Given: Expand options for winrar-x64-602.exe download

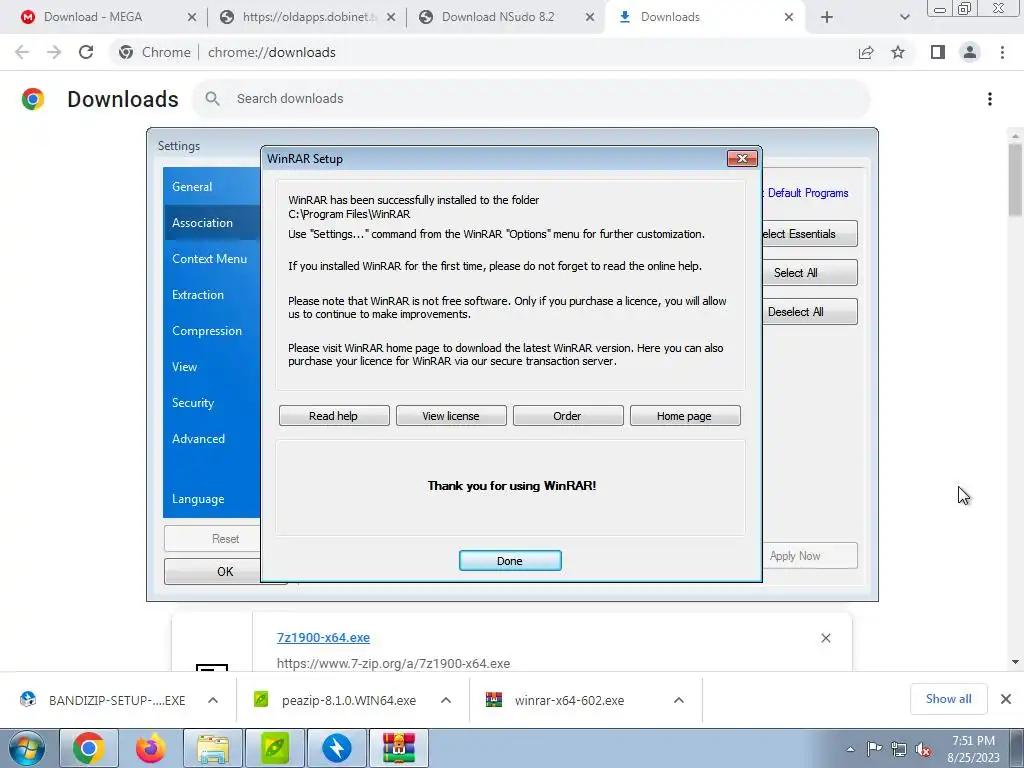Looking at the screenshot, I should click(679, 700).
